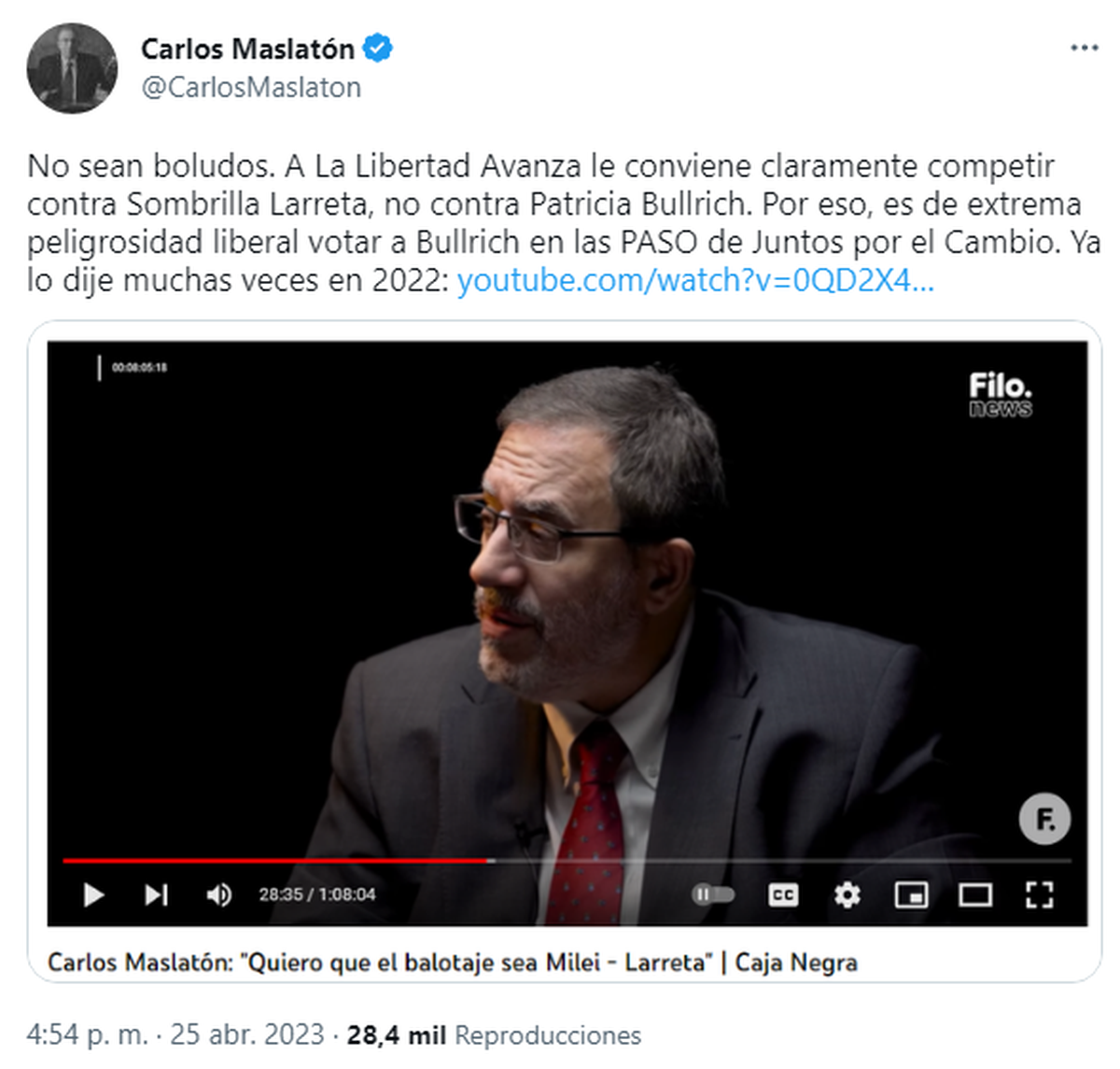Skip to next video

pos(156,895)
